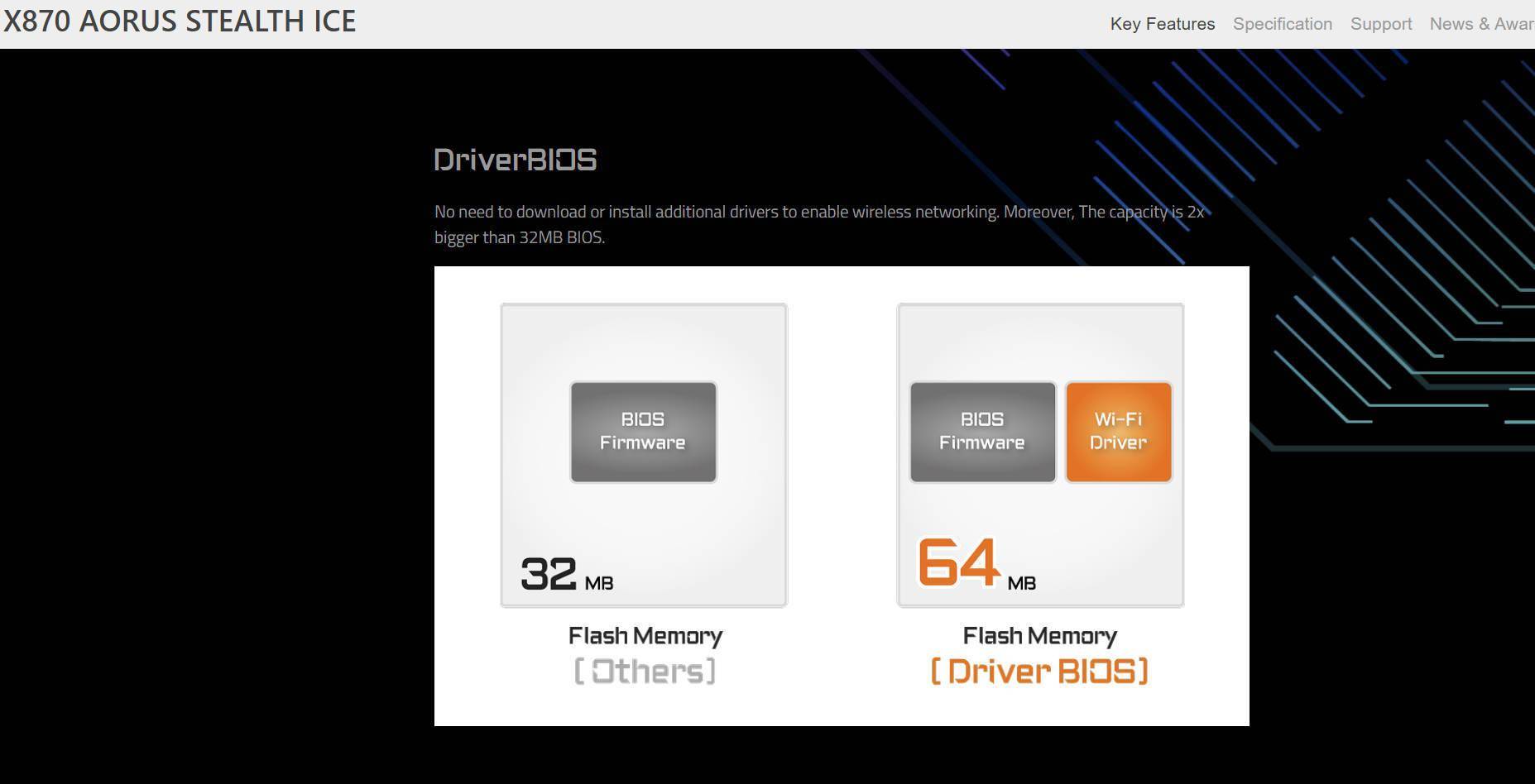The width and height of the screenshot is (1535, 784).
Task: Click the gray Others caption under the left card
Action: click(643, 671)
